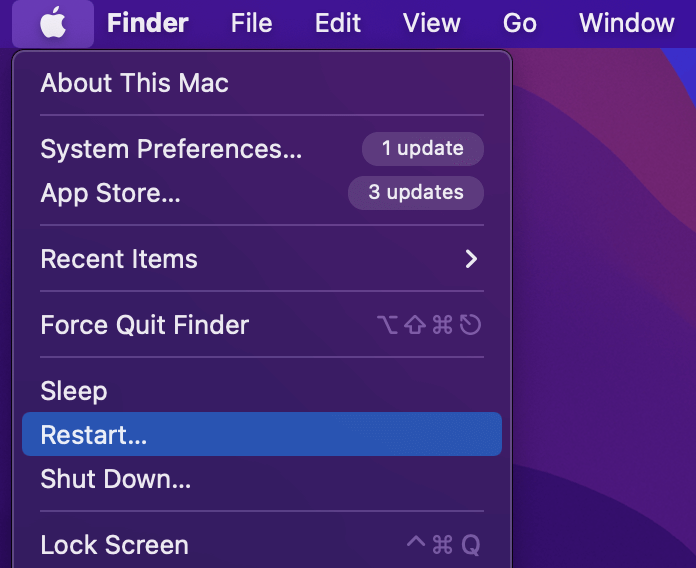The width and height of the screenshot is (696, 568).
Task: Select the highlighted Restart option
Action: coord(93,436)
